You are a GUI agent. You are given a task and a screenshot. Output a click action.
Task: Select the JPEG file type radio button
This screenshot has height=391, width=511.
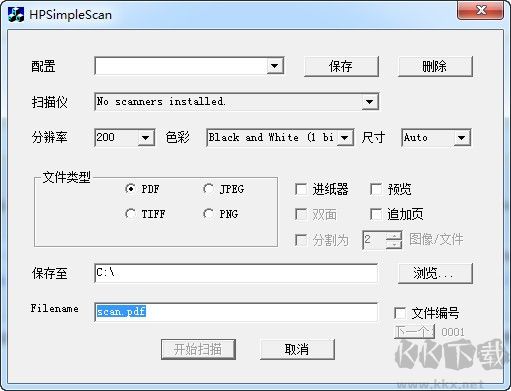(x=208, y=189)
